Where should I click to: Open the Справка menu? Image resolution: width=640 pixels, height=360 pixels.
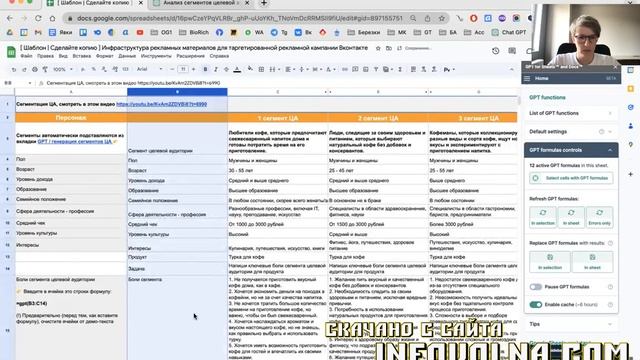(x=219, y=56)
